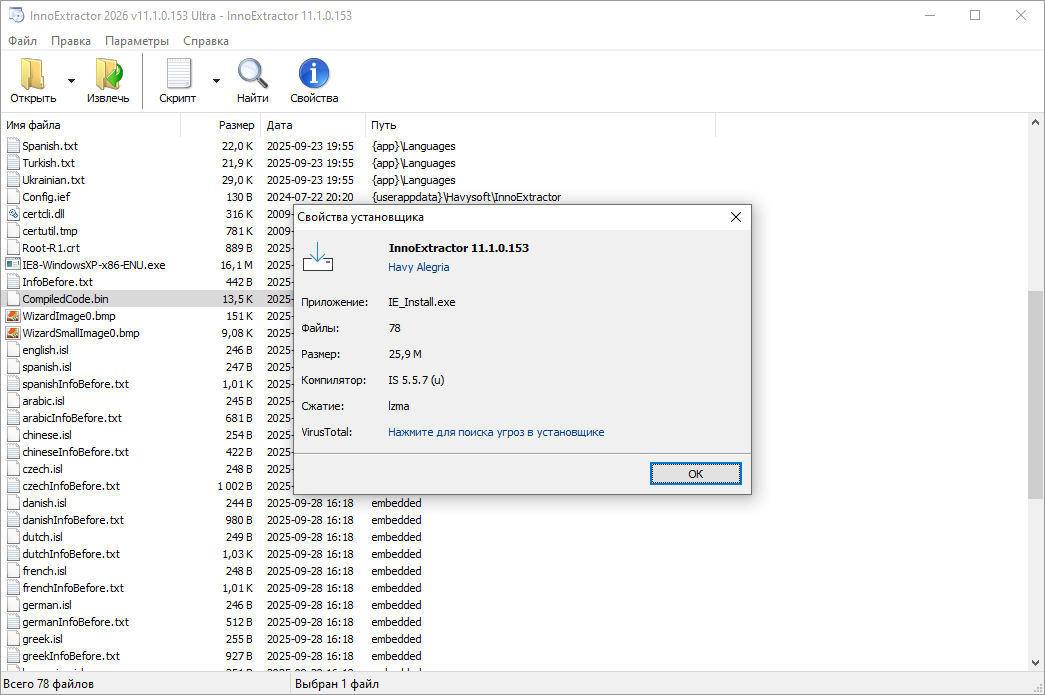Click the Spanish.txt file icon
Viewport: 1045px width, 695px height.
pyautogui.click(x=13, y=146)
